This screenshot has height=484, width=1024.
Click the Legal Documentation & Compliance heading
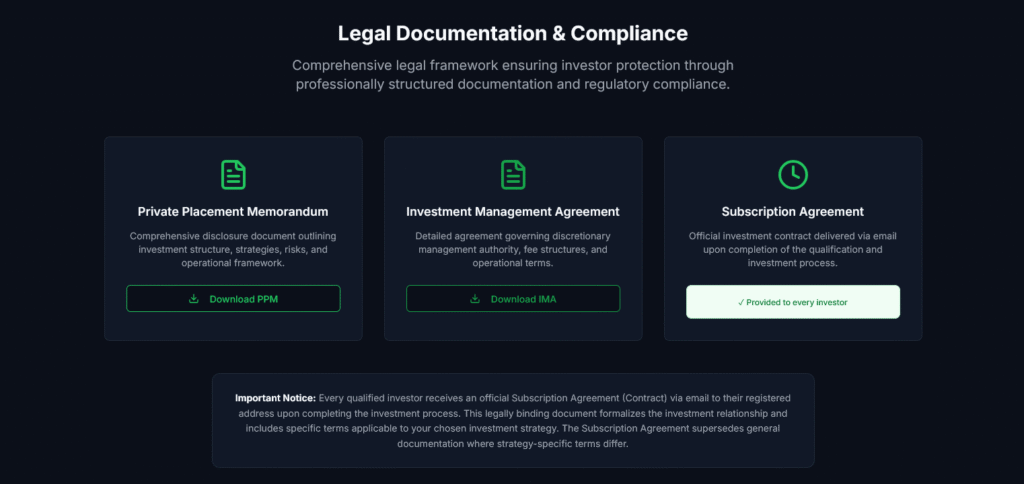click(x=512, y=33)
